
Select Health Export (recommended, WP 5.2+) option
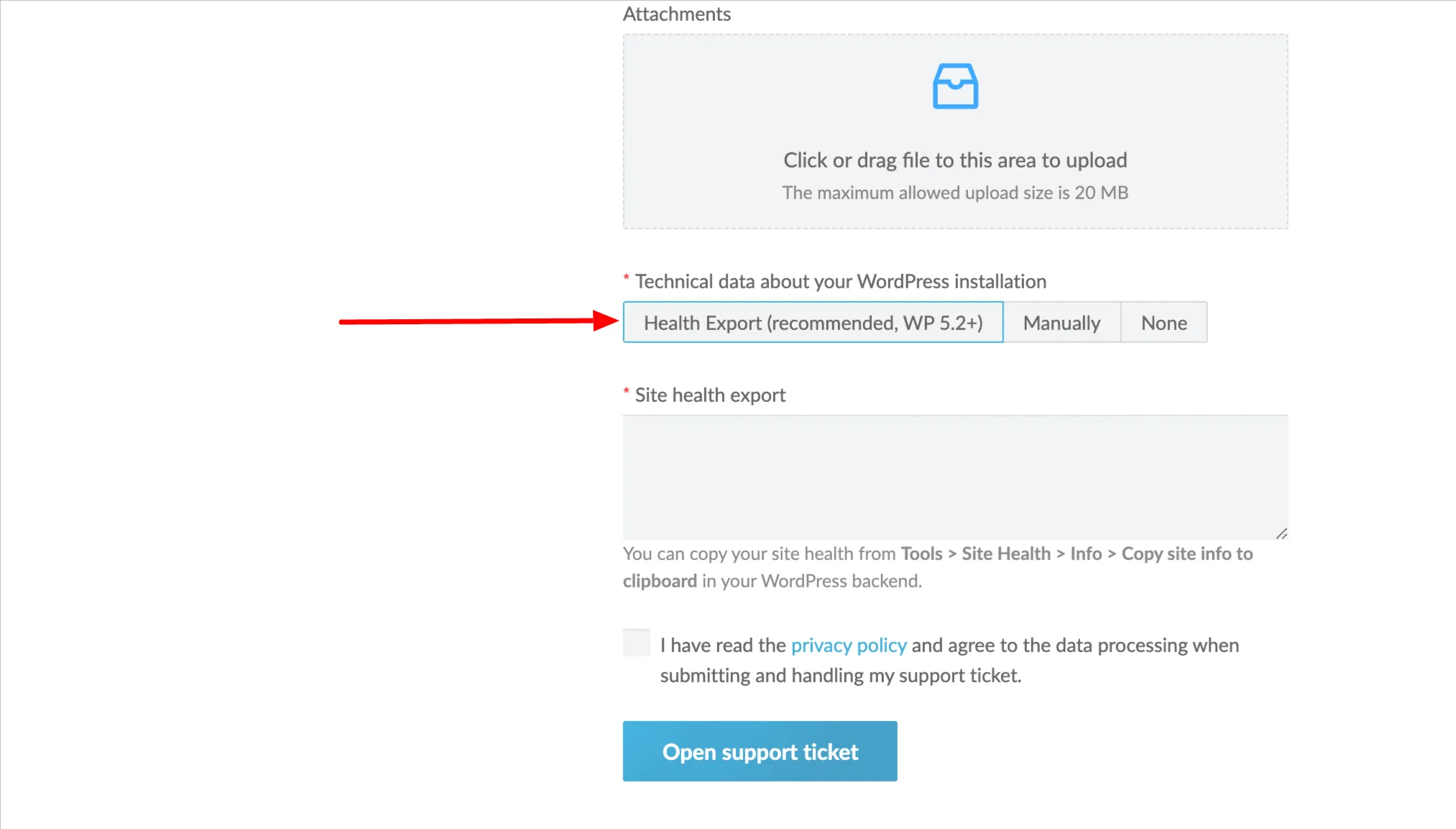[813, 323]
